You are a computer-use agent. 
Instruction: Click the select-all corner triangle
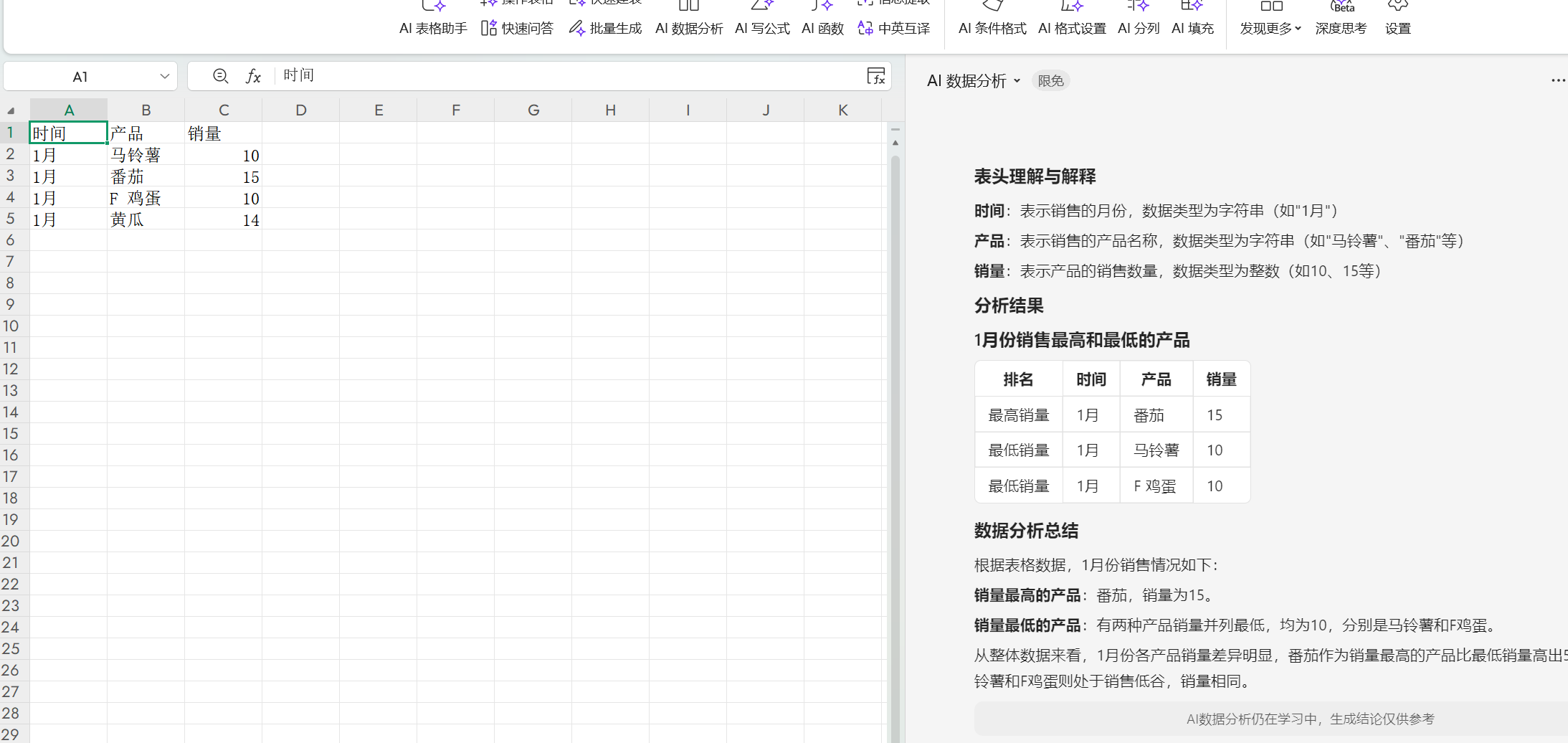tap(11, 110)
